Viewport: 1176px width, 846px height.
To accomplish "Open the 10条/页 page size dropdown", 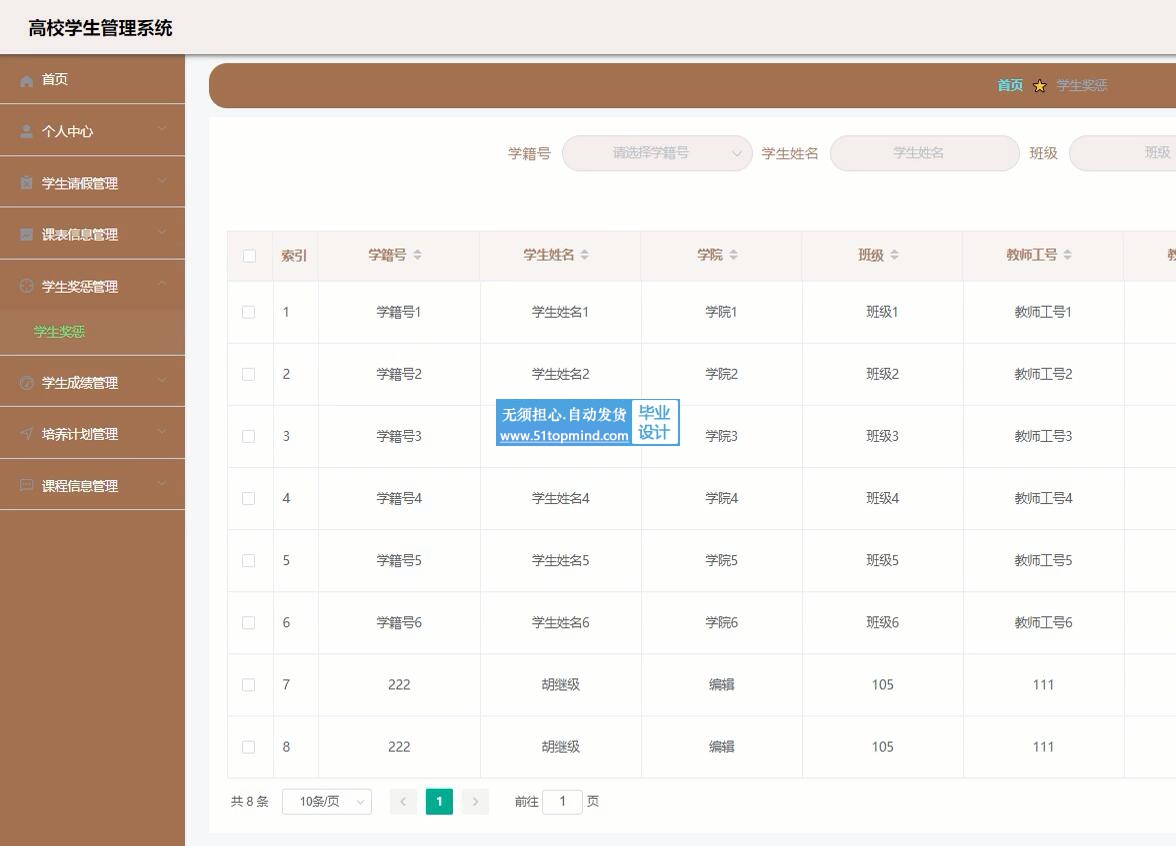I will coord(327,802).
